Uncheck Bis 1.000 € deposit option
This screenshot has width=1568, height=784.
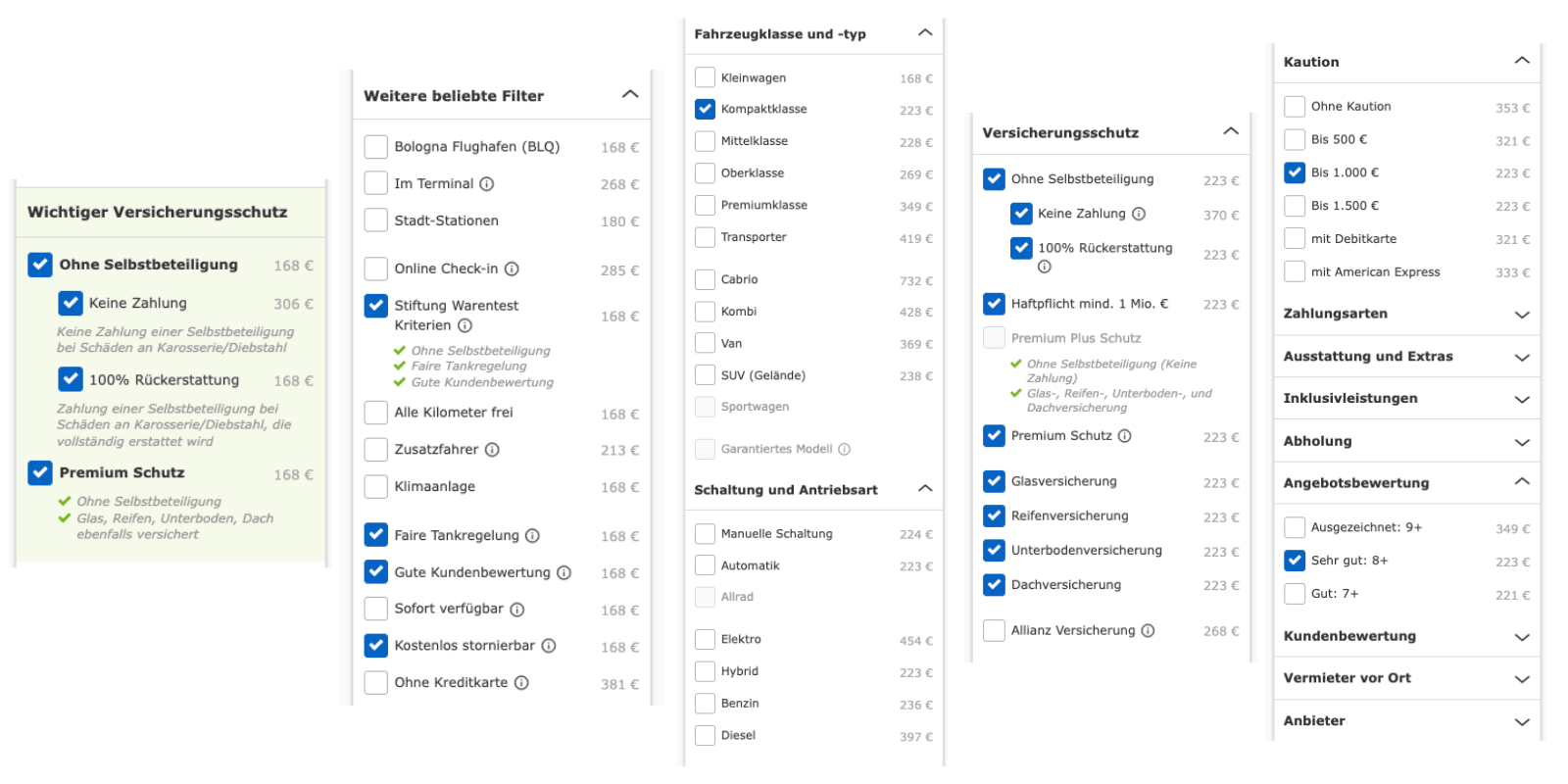(1295, 172)
